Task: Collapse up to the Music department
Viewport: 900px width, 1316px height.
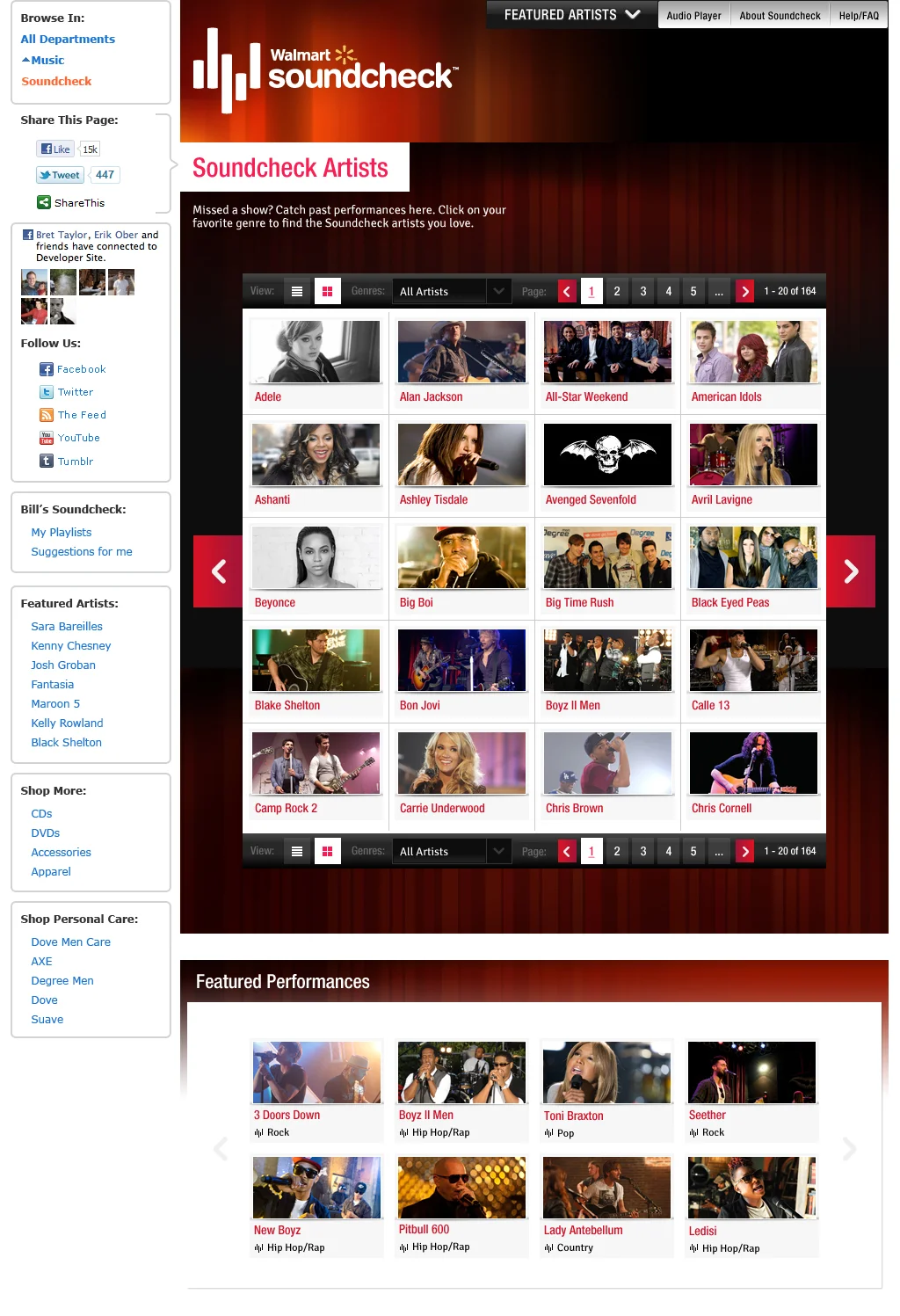Action: [x=43, y=60]
